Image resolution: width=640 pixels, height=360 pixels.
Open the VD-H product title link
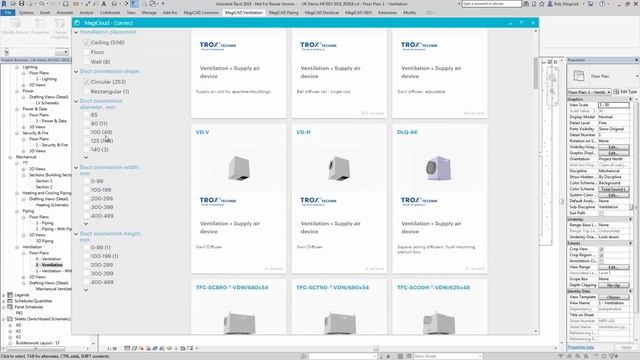tap(303, 132)
